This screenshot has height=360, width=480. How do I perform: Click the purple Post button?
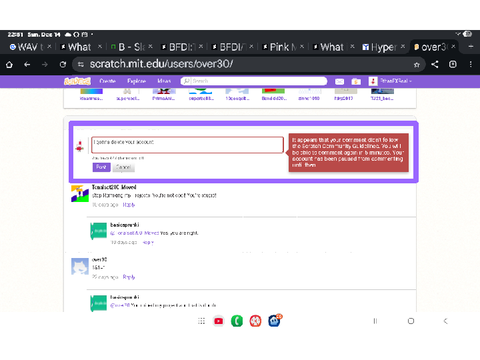click(101, 167)
